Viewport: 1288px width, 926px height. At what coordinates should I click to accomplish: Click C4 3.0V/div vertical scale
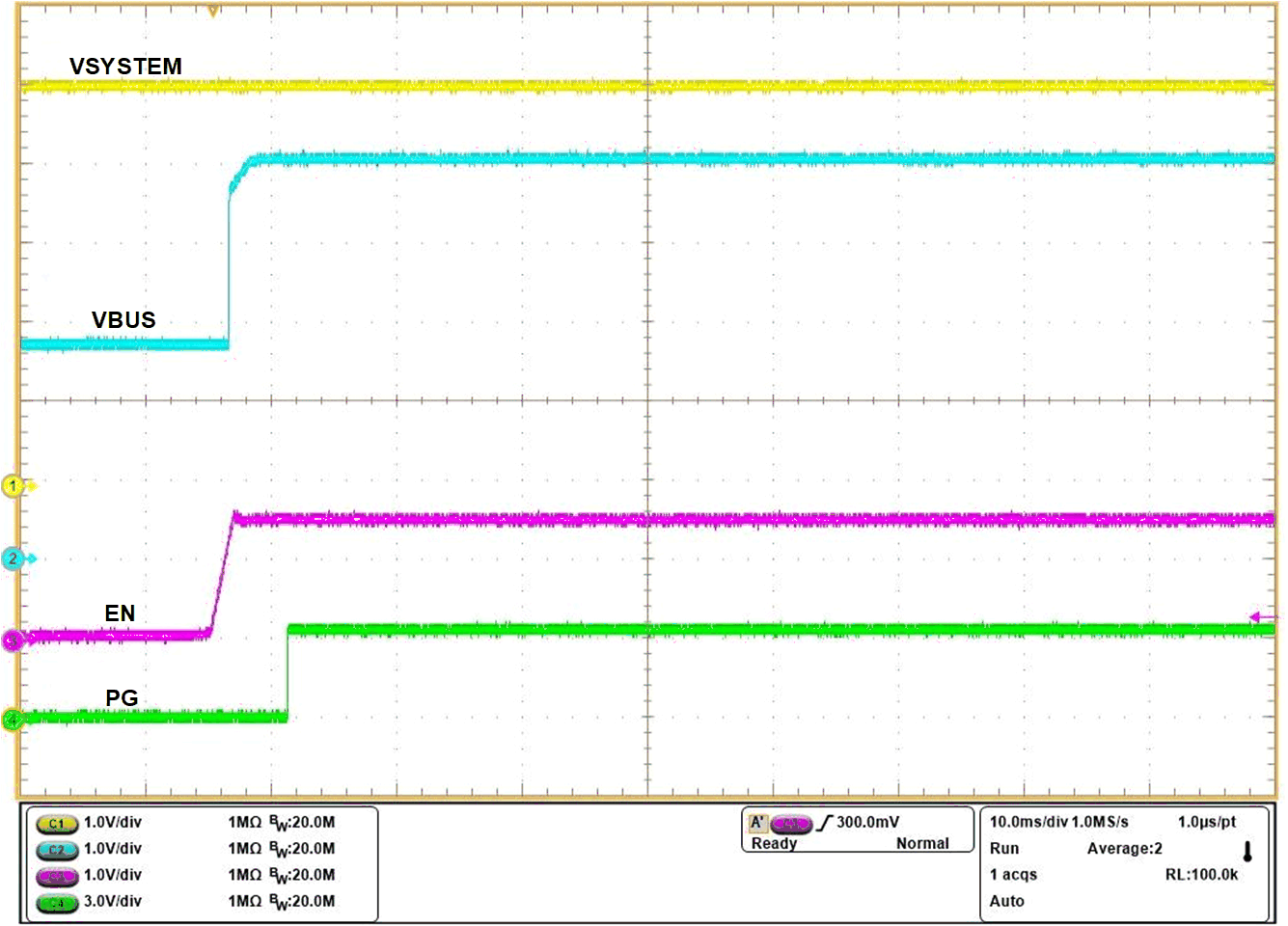click(x=113, y=901)
